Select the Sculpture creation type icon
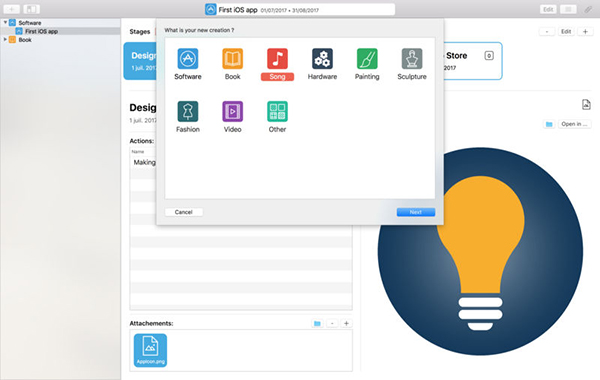This screenshot has width=600, height=380. (x=412, y=59)
